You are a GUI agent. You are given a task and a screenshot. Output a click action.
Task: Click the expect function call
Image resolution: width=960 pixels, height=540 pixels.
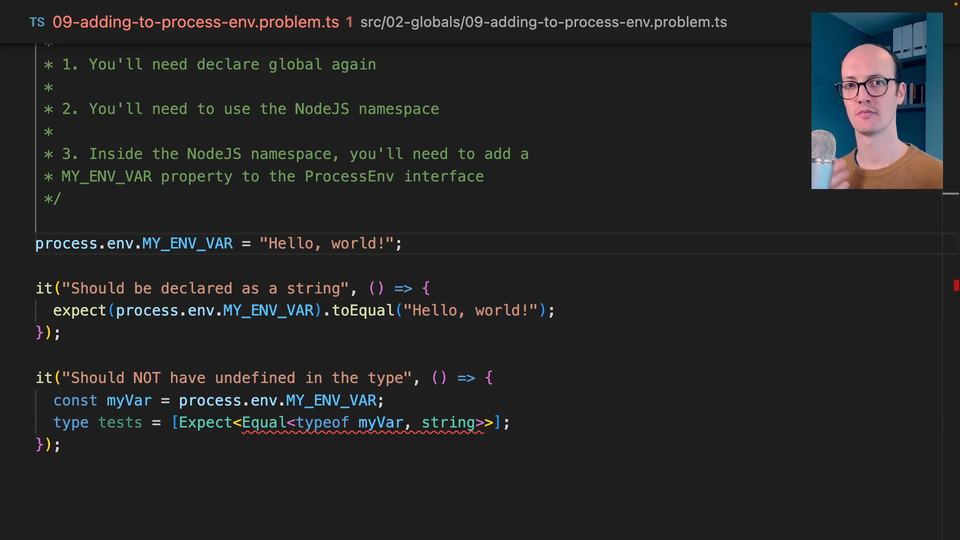coord(80,311)
